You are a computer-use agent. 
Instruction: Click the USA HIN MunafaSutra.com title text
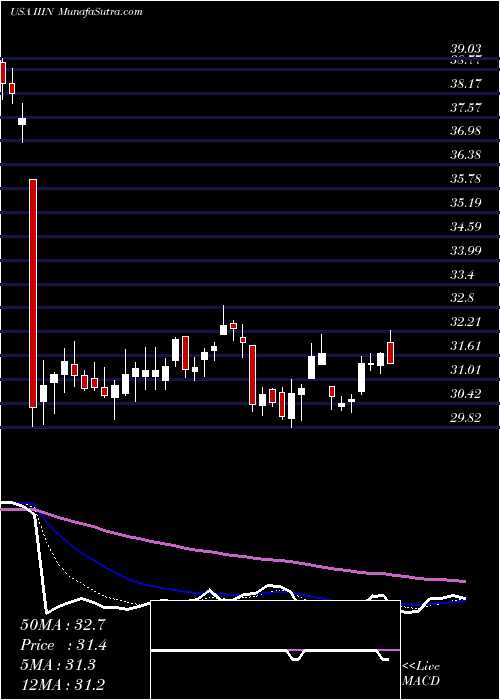pyautogui.click(x=76, y=12)
